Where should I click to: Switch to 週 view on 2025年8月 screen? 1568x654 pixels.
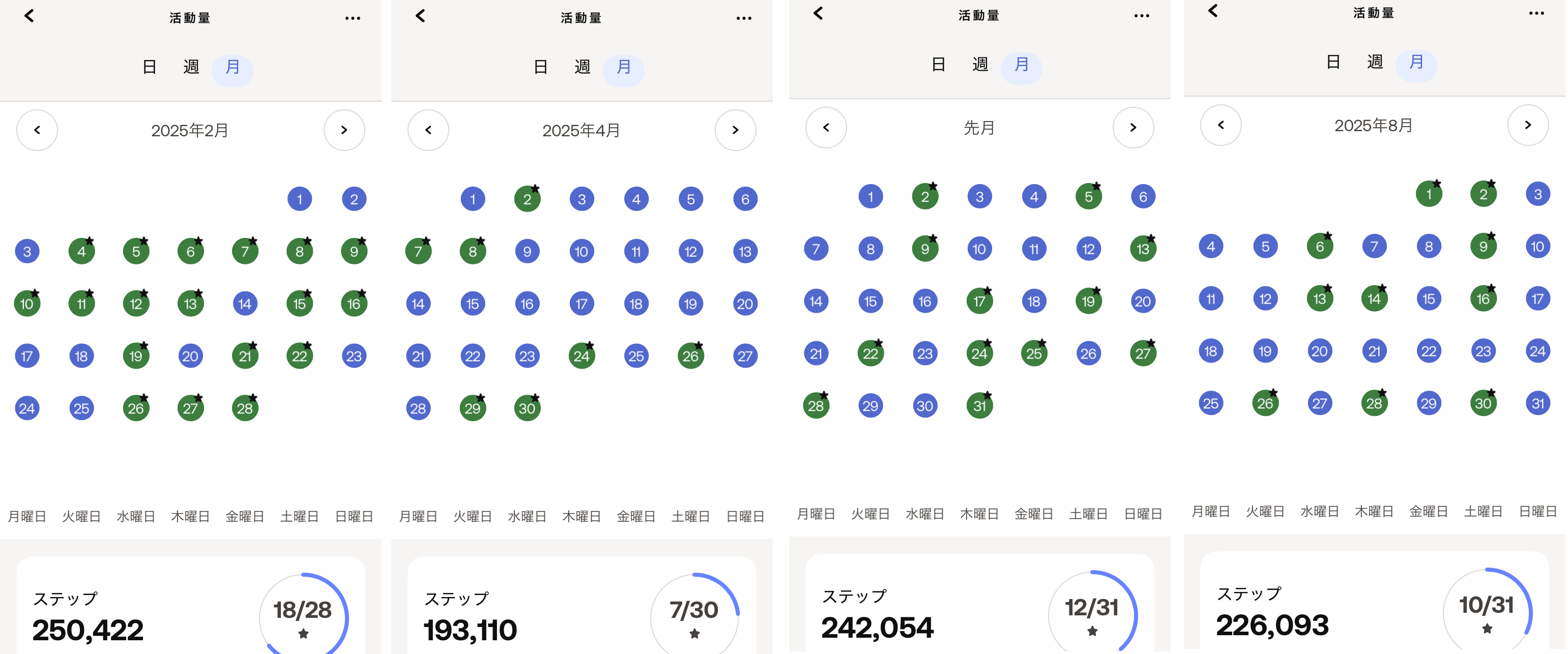1375,62
